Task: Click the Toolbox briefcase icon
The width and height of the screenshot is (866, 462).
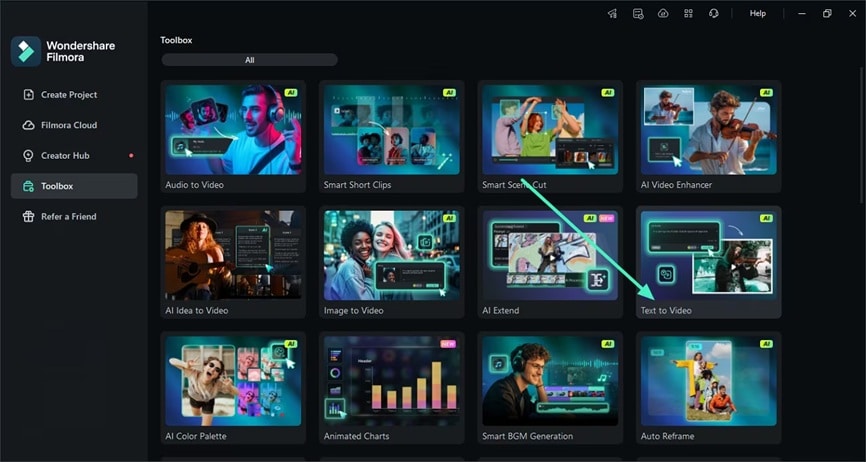Action: (28, 186)
